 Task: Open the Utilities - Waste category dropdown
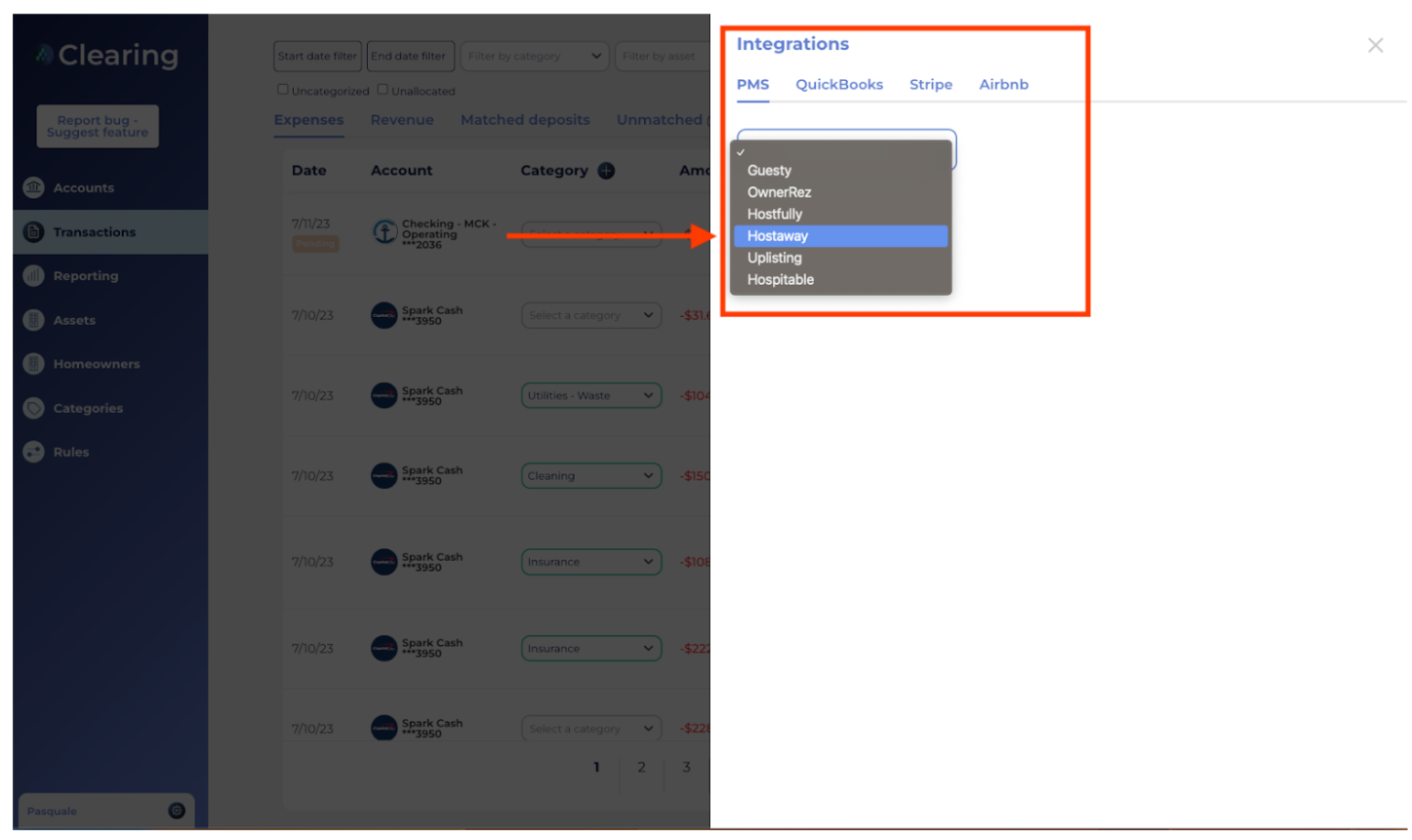(x=591, y=395)
